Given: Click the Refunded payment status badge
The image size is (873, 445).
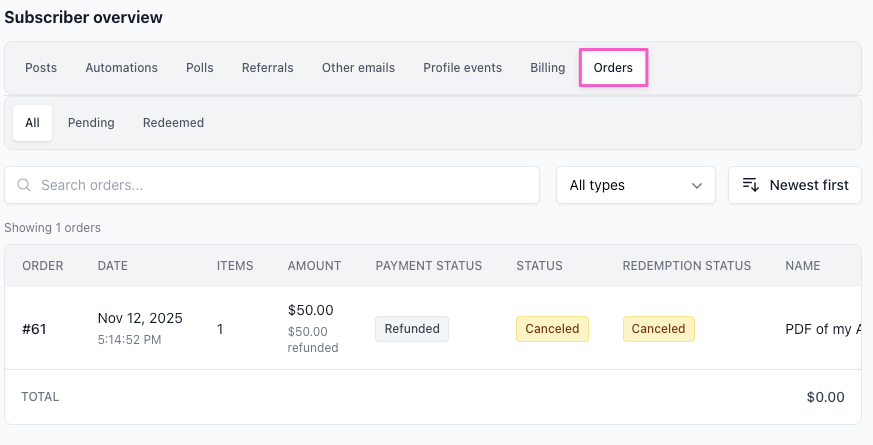Looking at the screenshot, I should click(412, 329).
